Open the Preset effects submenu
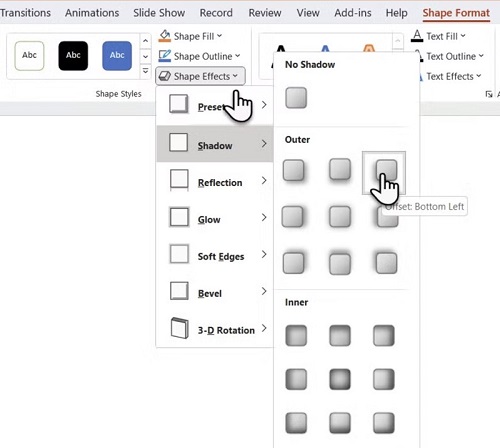Viewport: 500px width, 448px height. (215, 106)
